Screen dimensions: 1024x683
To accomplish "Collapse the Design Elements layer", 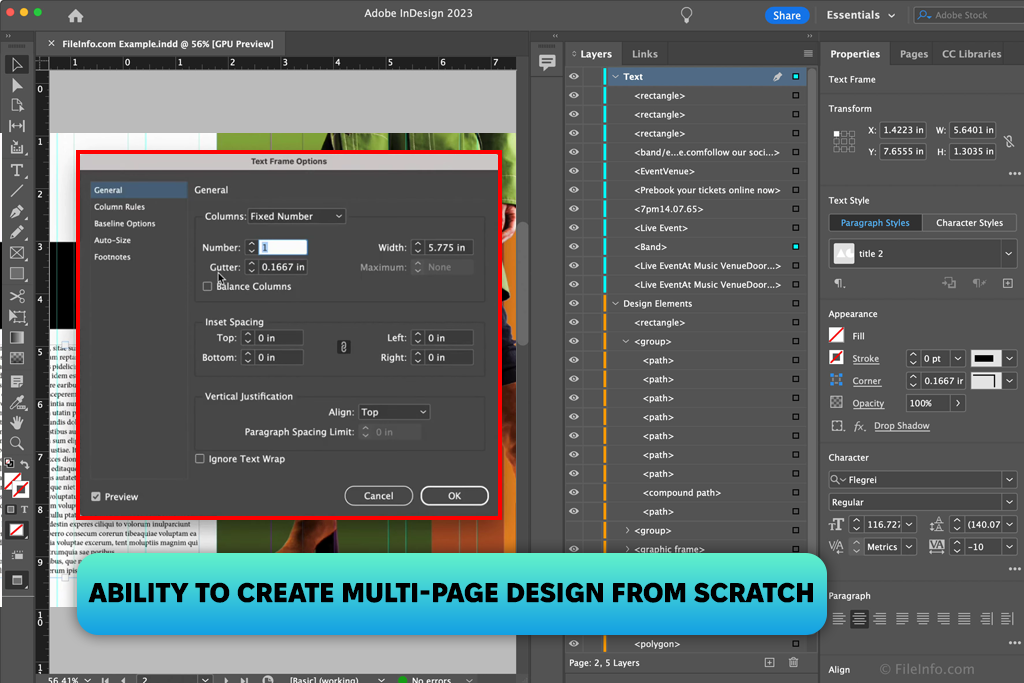I will click(x=615, y=304).
